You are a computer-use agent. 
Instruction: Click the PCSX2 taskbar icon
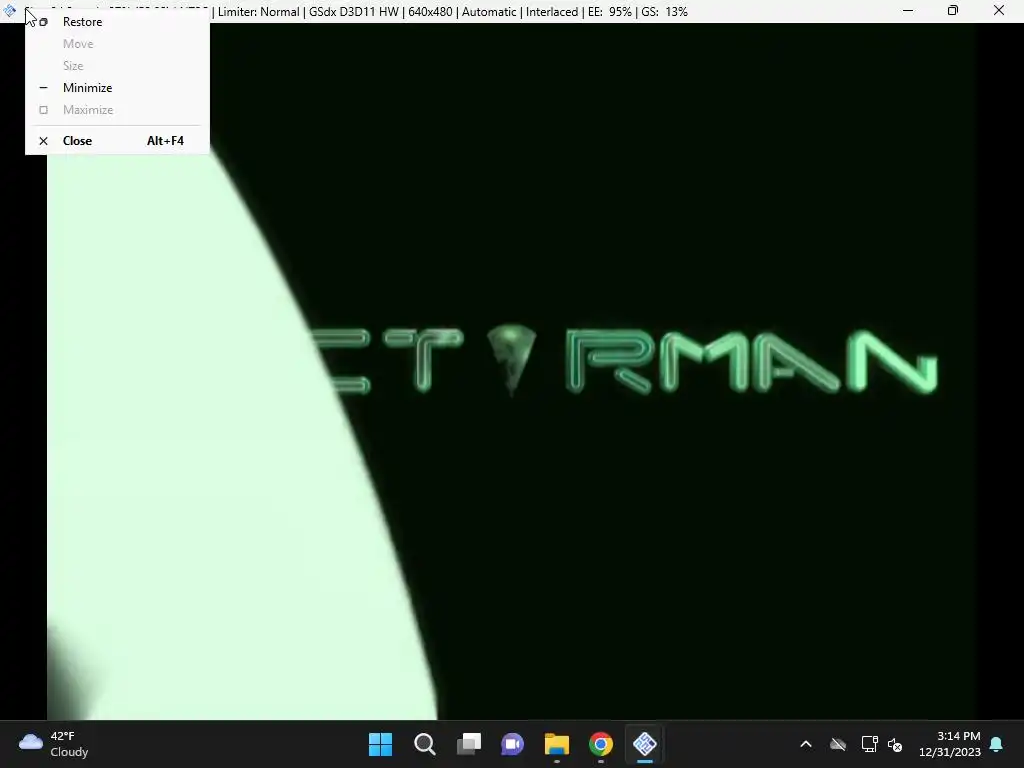pyautogui.click(x=645, y=744)
